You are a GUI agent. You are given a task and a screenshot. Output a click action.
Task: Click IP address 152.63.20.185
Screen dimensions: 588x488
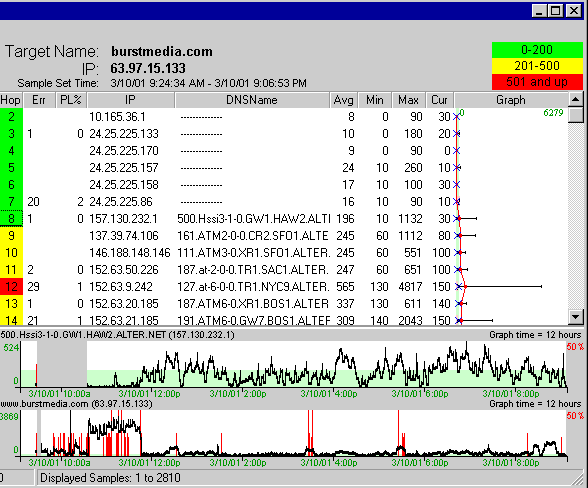124,304
